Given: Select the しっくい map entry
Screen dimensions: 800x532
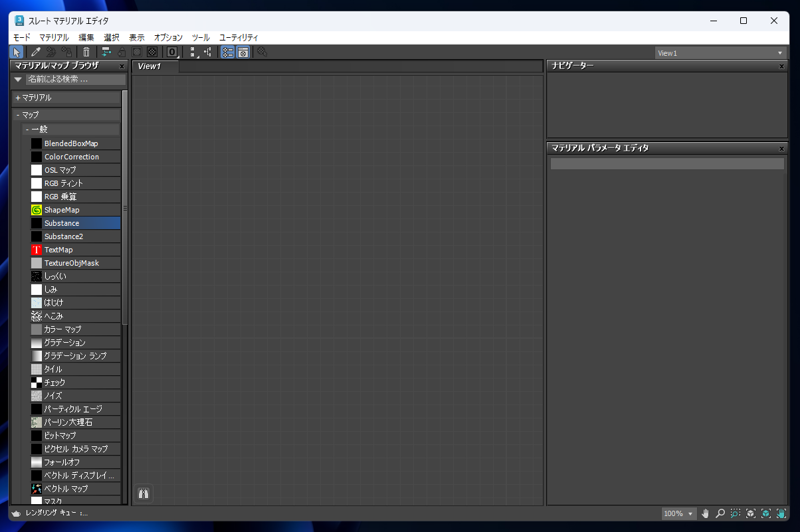Looking at the screenshot, I should click(x=76, y=276).
